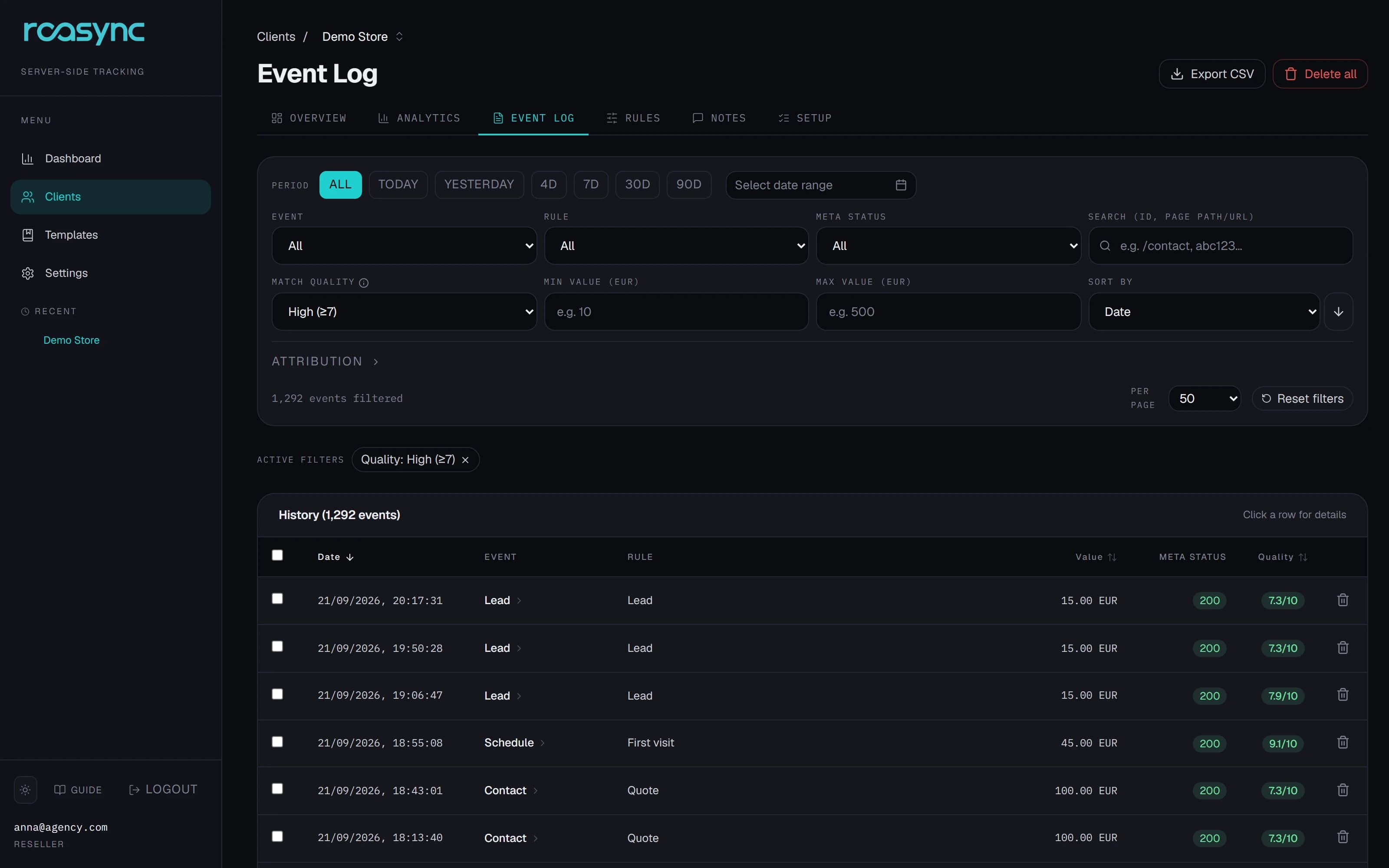Select the ALL period filter
Viewport: 1389px width, 868px height.
pyautogui.click(x=340, y=185)
